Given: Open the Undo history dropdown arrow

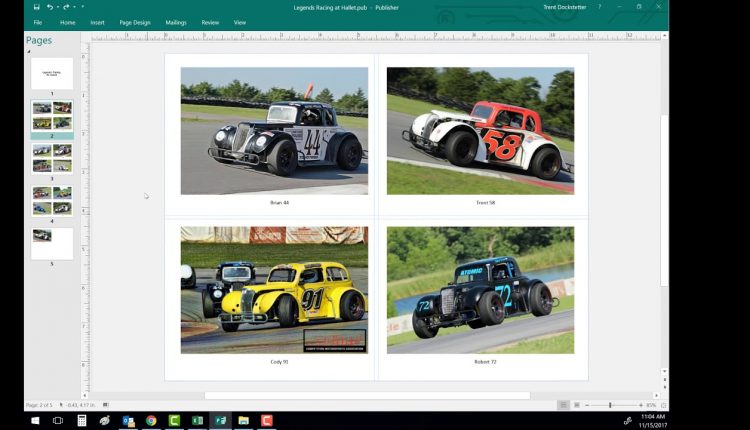Looking at the screenshot, I should click(x=57, y=7).
